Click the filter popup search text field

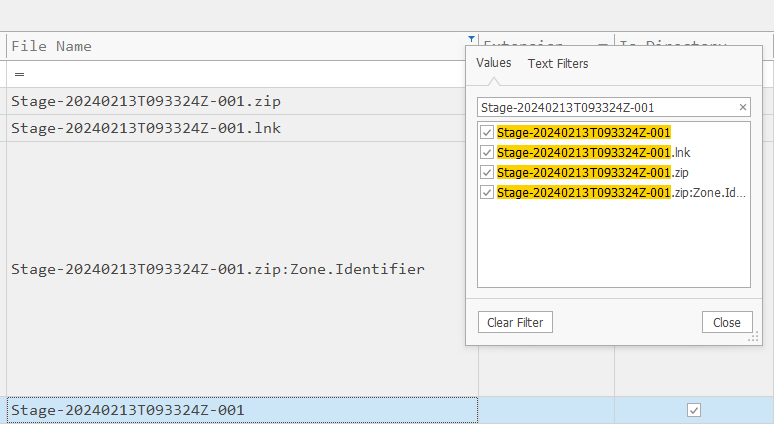point(605,107)
